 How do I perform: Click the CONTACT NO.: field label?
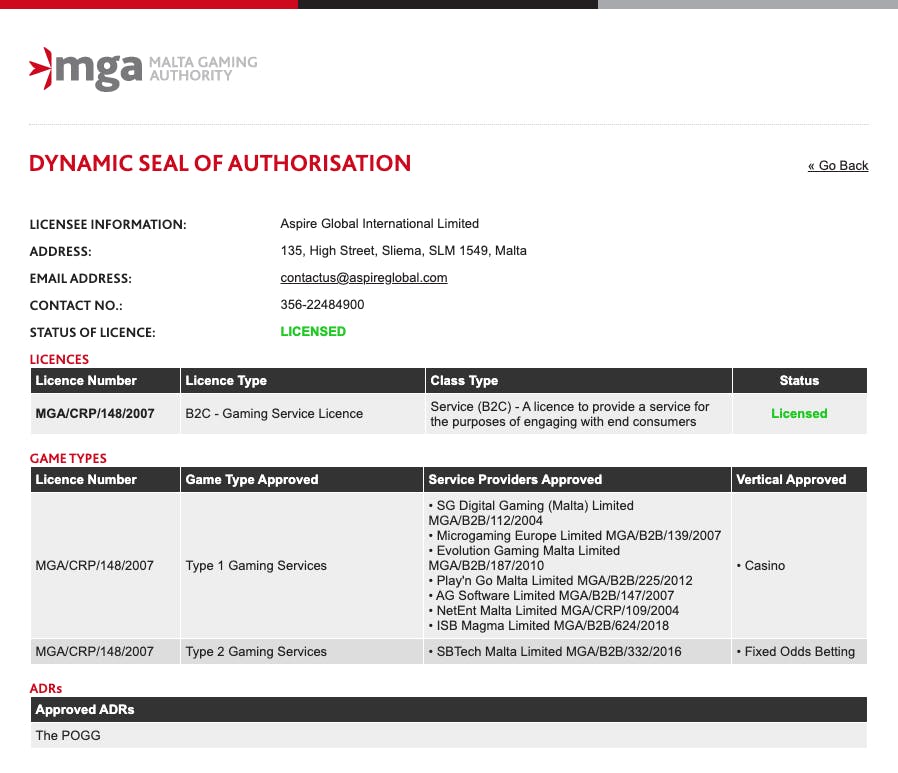pyautogui.click(x=76, y=305)
